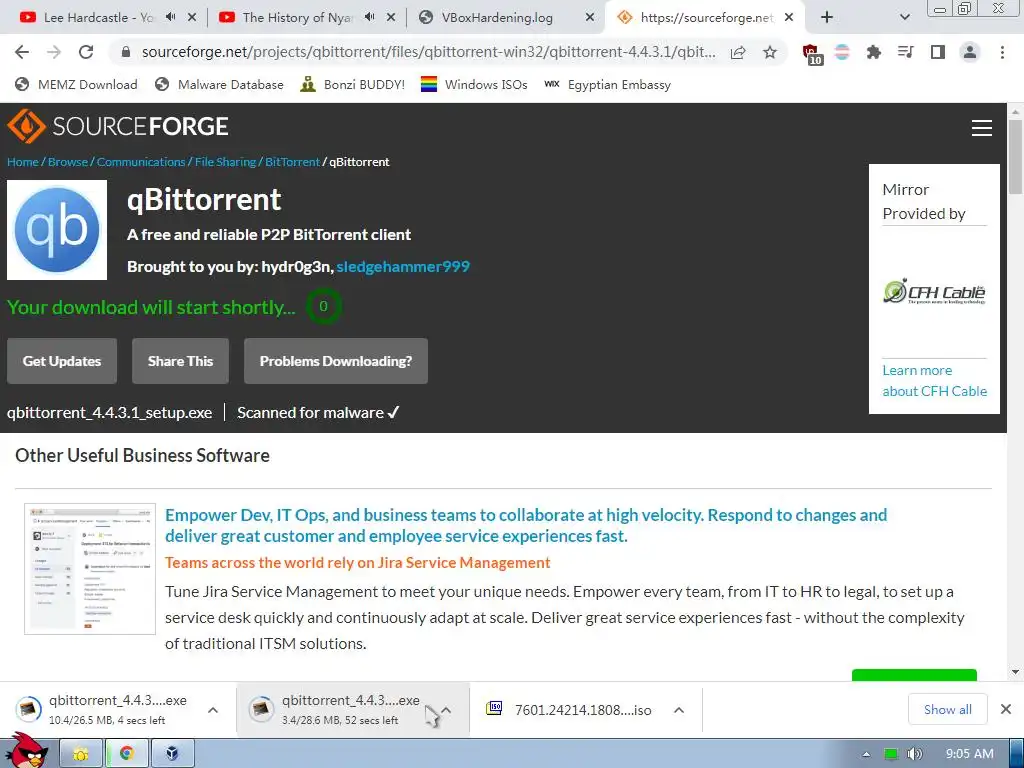Open Egyptian Embassy bookmark
This screenshot has height=768, width=1024.
tap(607, 84)
